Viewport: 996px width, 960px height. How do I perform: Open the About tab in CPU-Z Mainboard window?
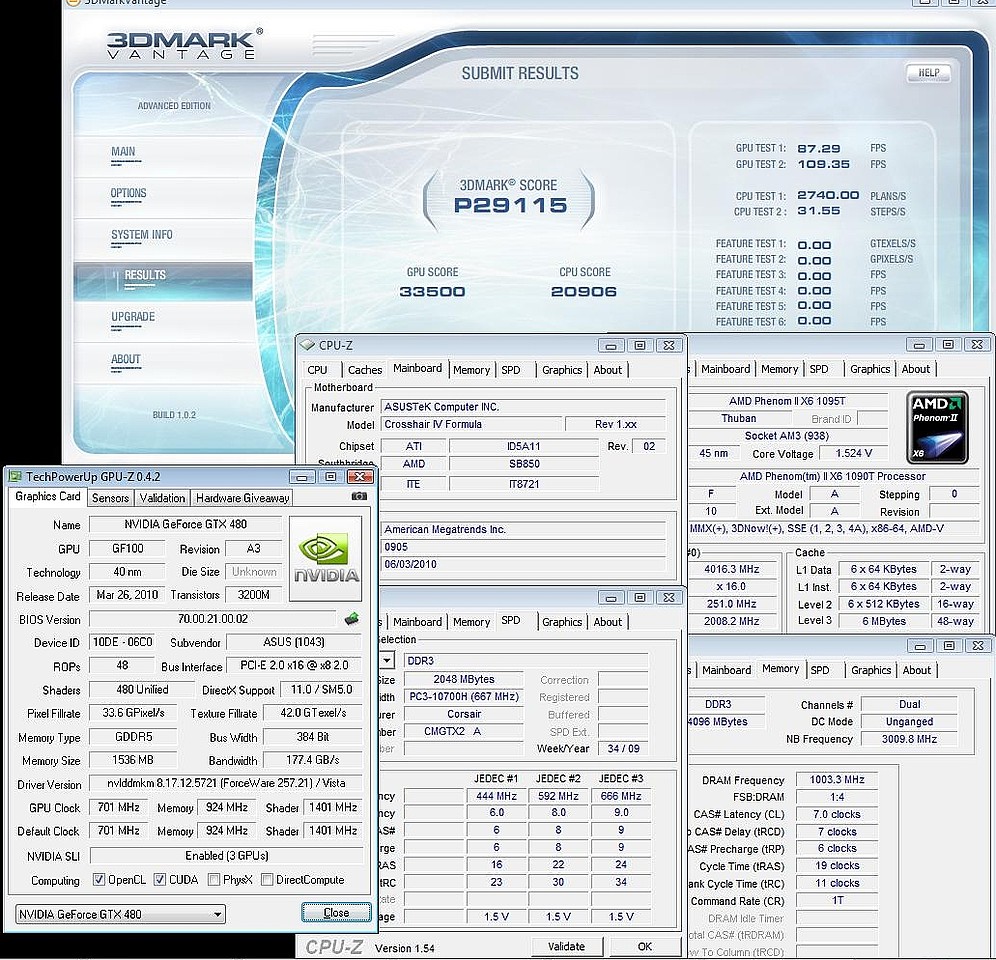(608, 370)
